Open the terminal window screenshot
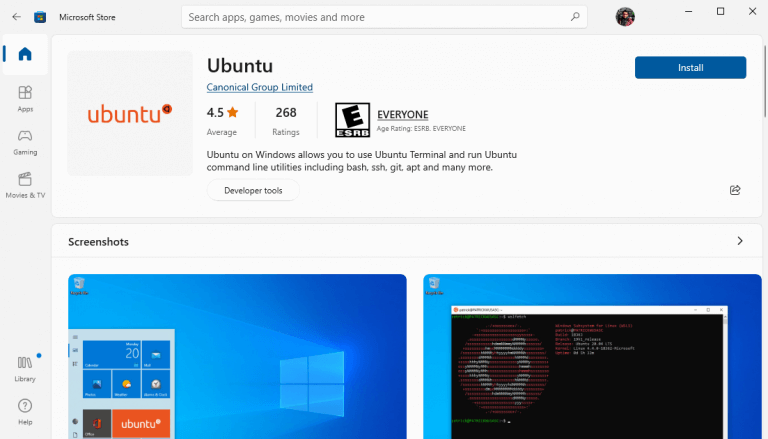Screen dimensions: 768x439 coord(593,357)
